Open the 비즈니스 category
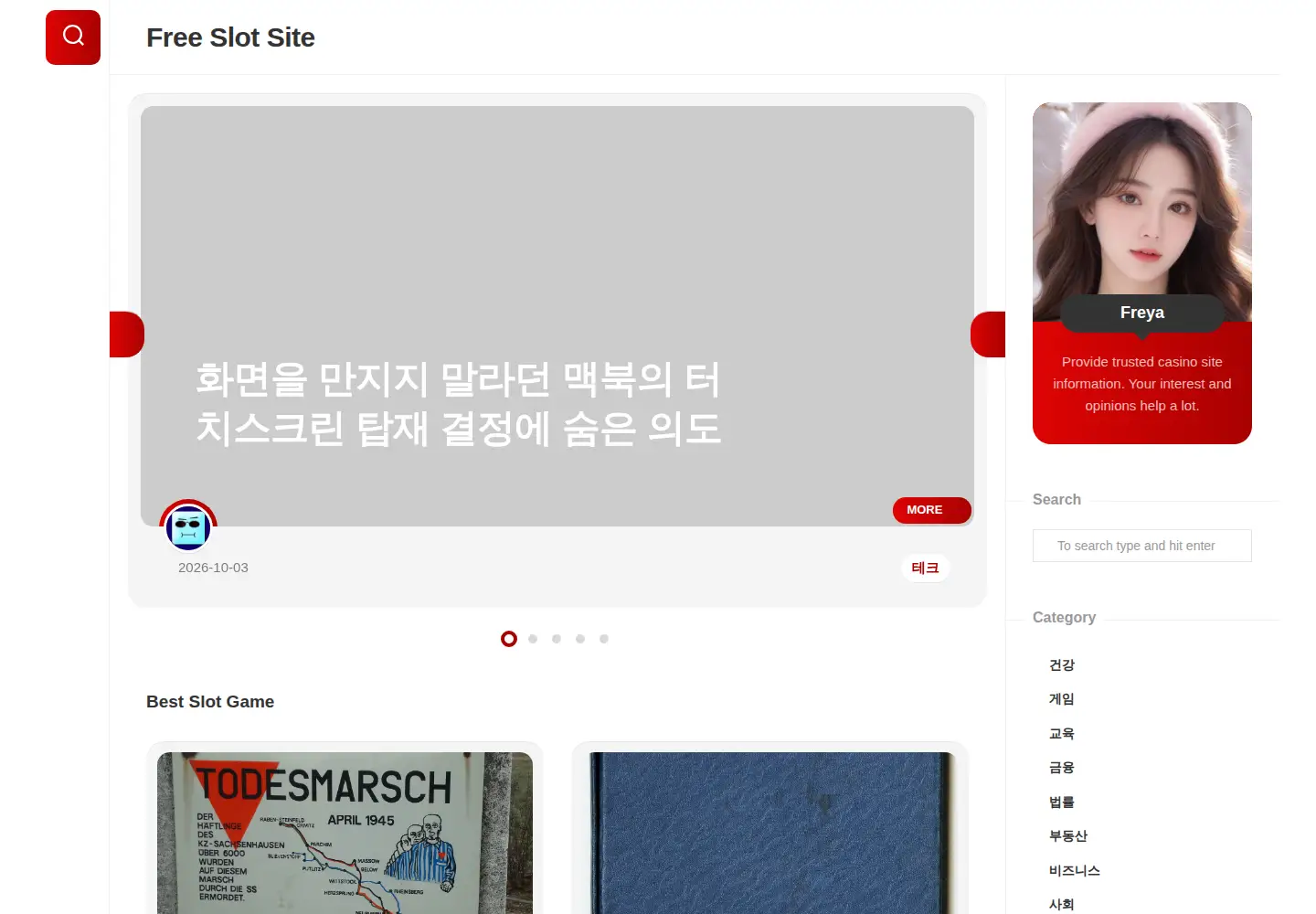The width and height of the screenshot is (1316, 914). [1075, 870]
